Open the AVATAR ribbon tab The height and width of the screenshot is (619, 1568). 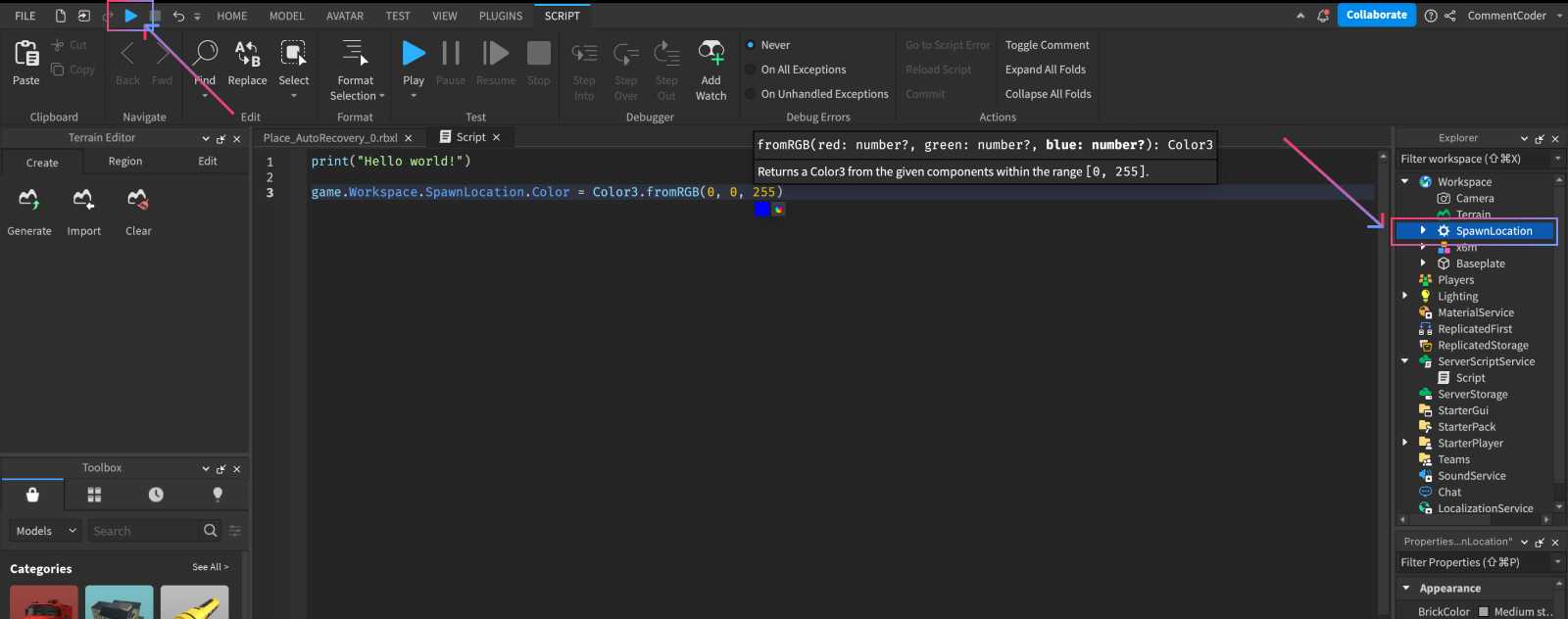point(345,16)
